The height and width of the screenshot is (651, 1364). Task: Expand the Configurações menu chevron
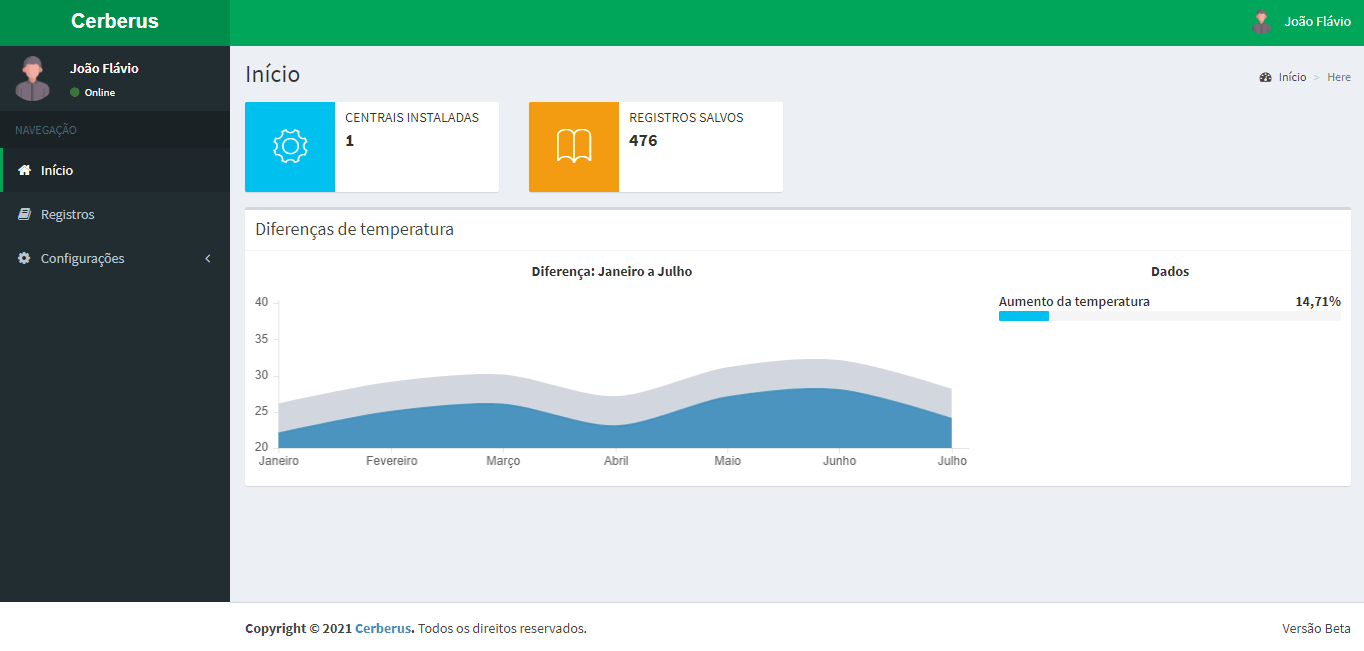(208, 259)
